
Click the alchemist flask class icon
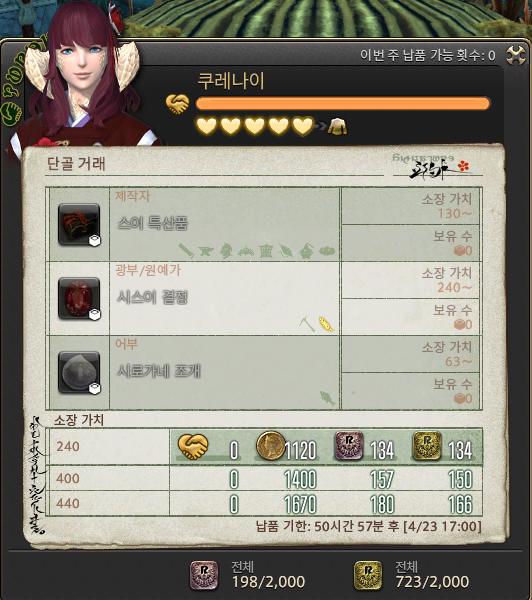(307, 251)
